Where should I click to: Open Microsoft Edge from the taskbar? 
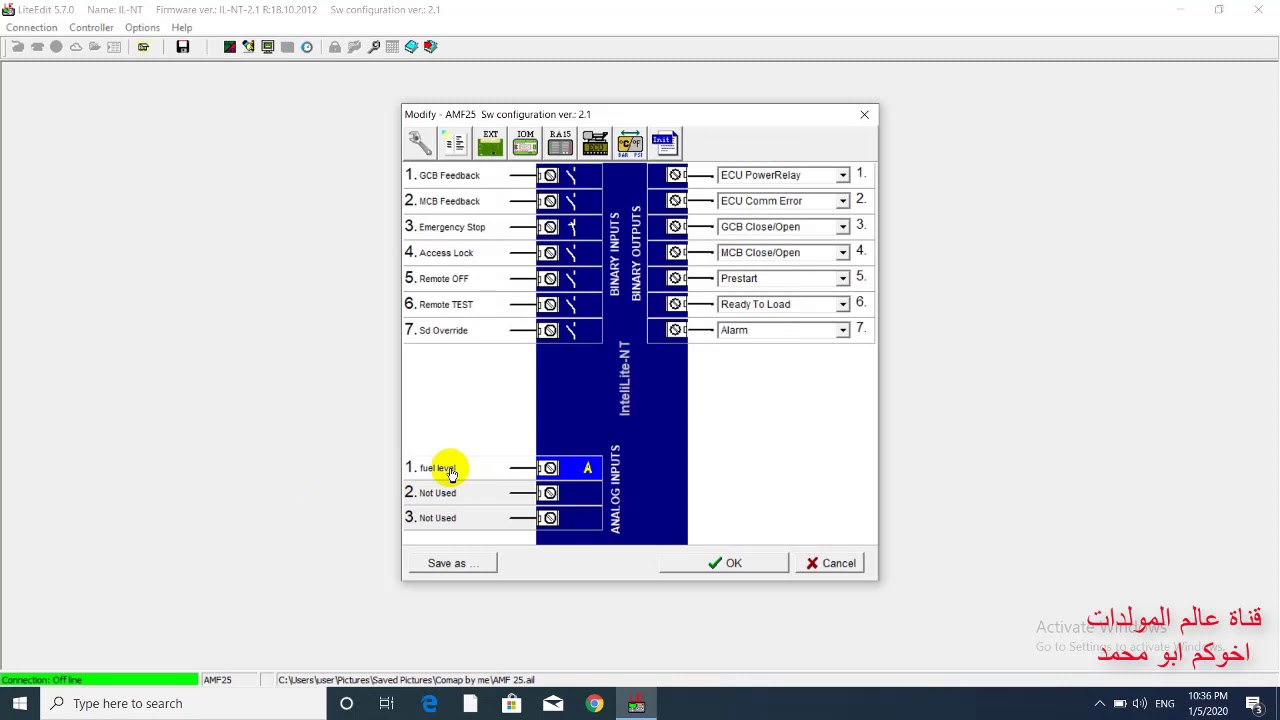(x=429, y=704)
